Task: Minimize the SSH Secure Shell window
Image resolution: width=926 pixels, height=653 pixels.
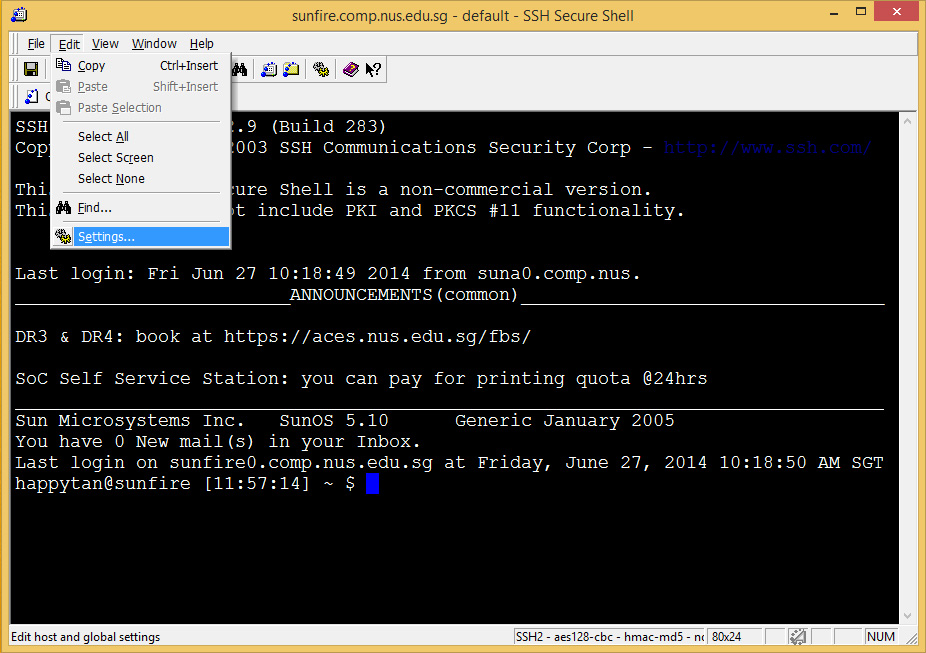Action: point(834,13)
